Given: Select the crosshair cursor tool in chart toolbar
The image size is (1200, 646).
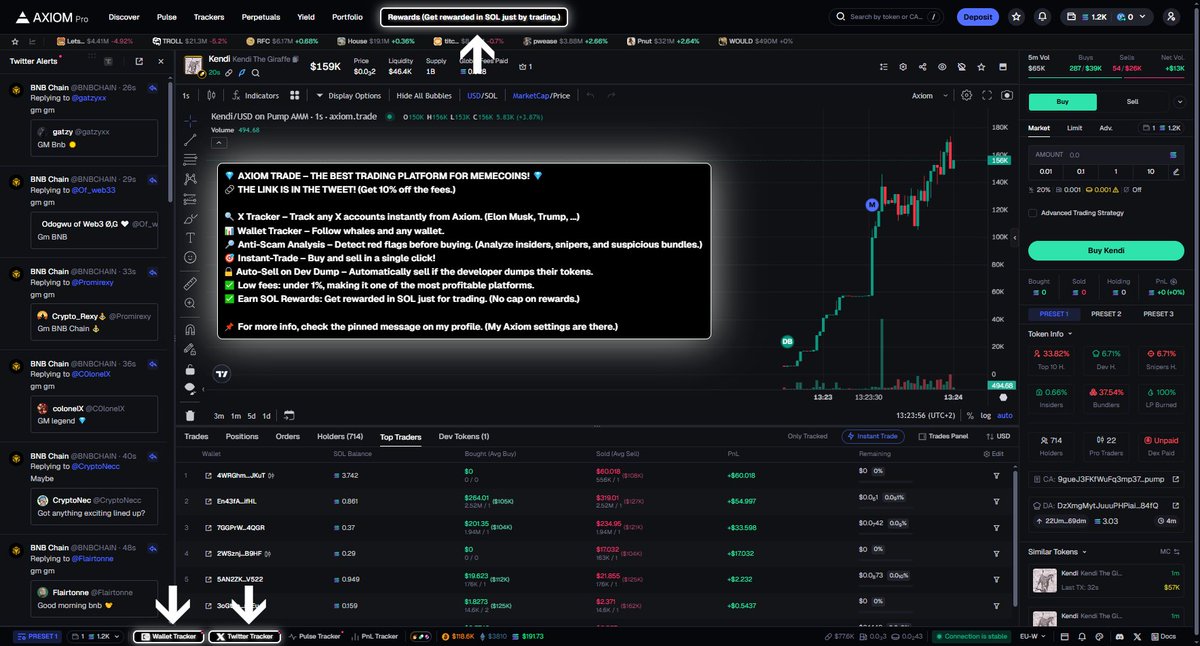Looking at the screenshot, I should coord(190,120).
